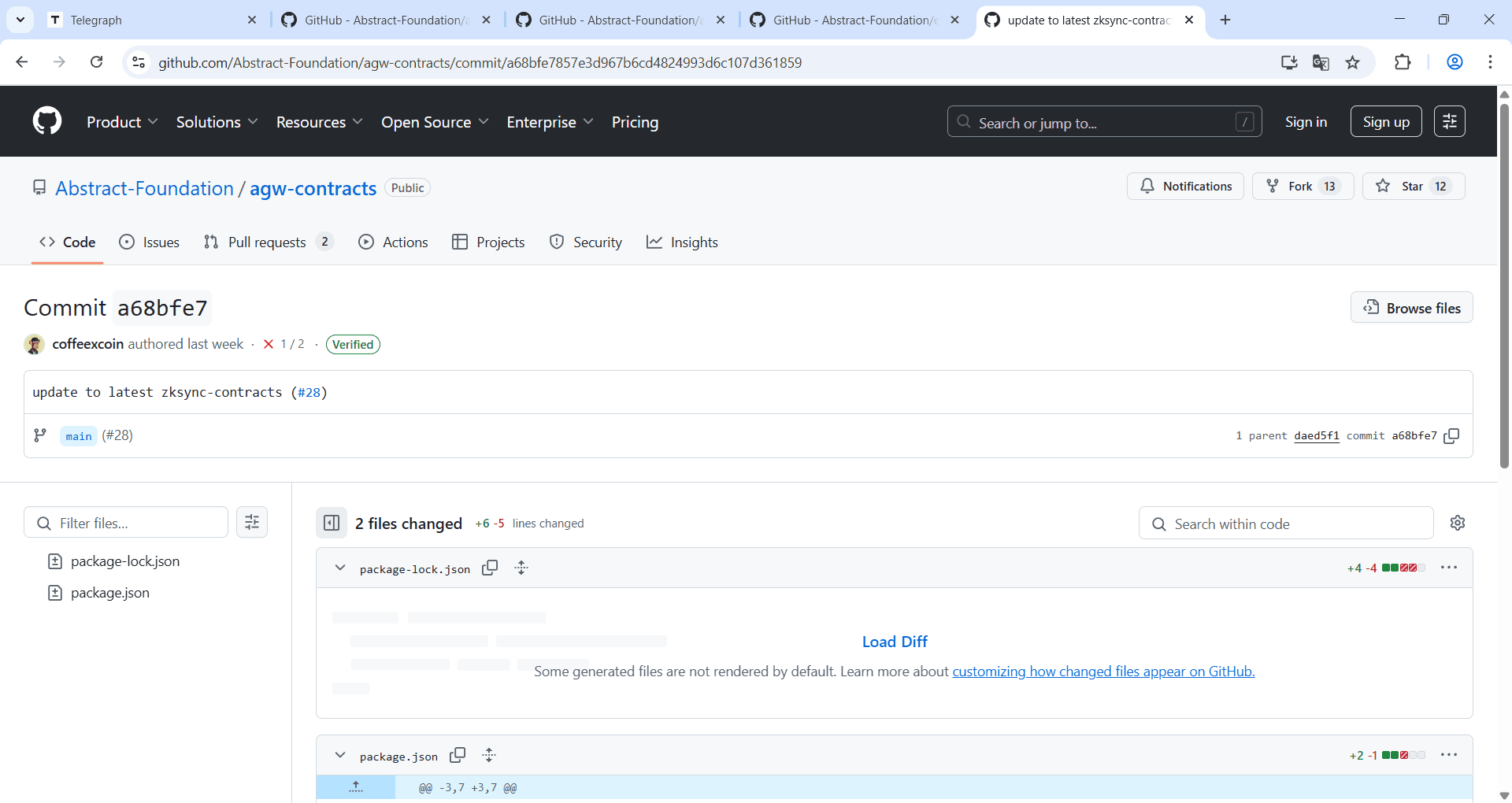
Task: Select package.json in file tree
Action: pyautogui.click(x=109, y=593)
